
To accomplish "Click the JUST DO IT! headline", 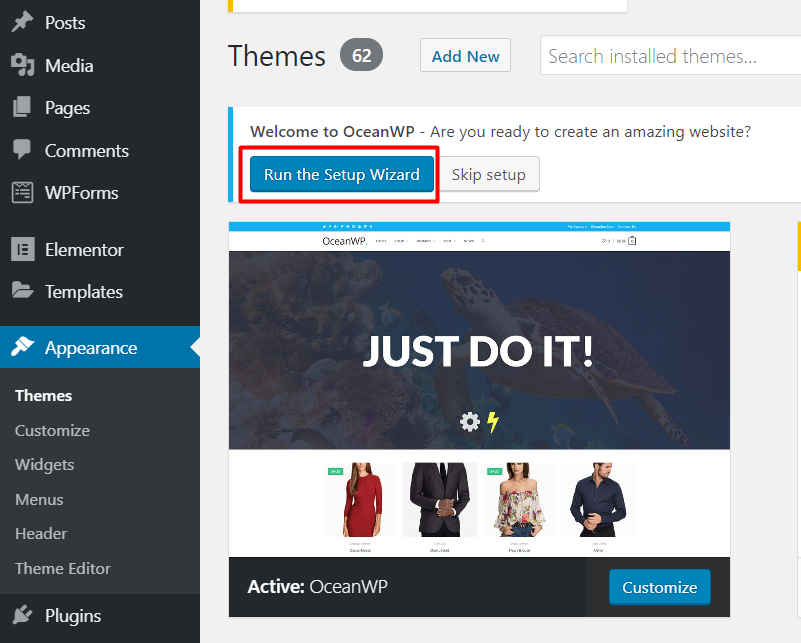I will (x=478, y=351).
